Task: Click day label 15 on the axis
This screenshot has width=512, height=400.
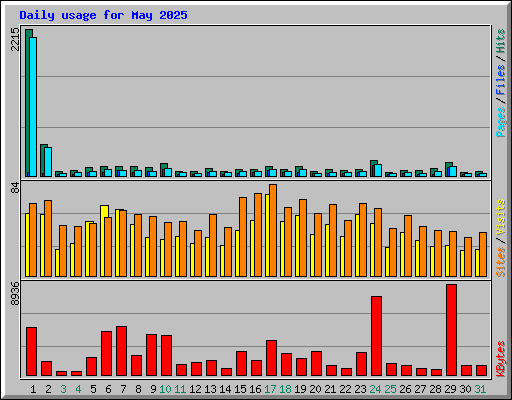Action: pos(240,389)
